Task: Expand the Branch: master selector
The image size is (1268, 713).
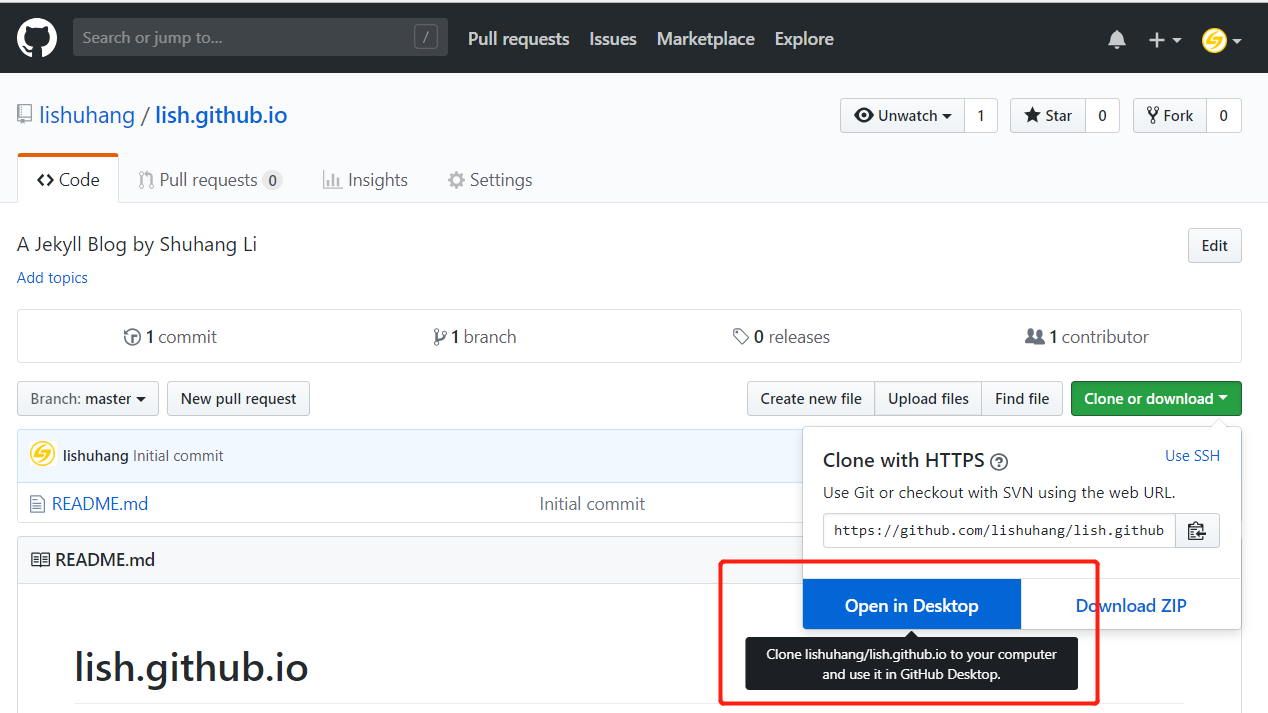Action: tap(88, 399)
